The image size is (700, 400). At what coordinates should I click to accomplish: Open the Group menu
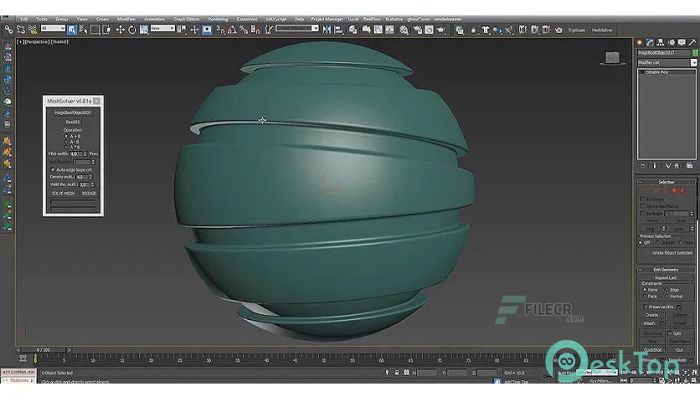62,19
